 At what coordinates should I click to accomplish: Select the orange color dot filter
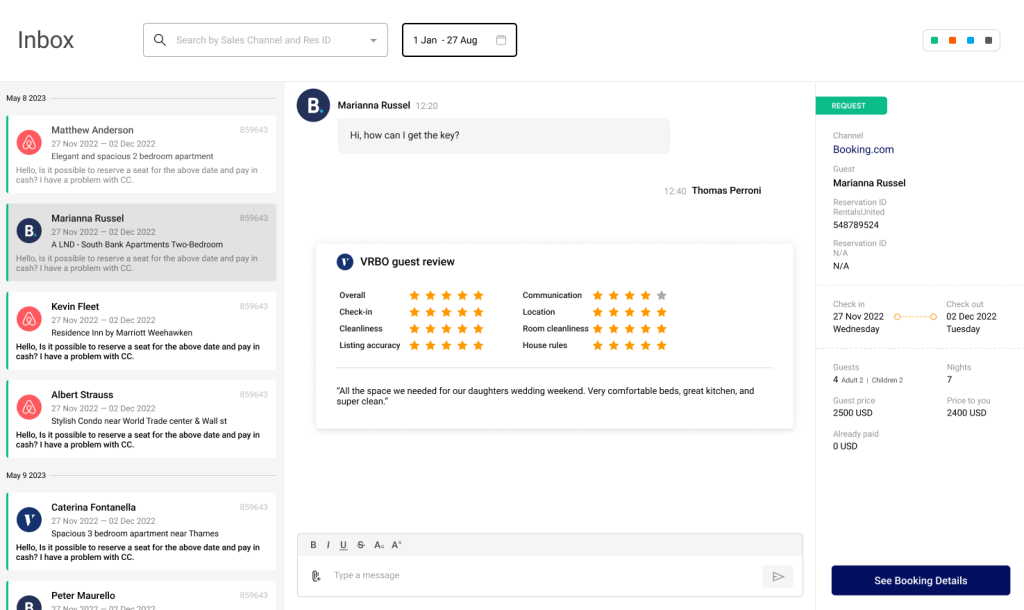click(952, 40)
